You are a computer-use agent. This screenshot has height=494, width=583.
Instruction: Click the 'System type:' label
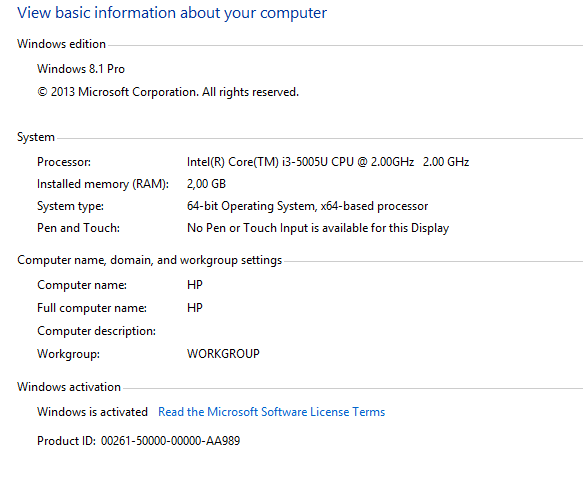click(x=70, y=206)
